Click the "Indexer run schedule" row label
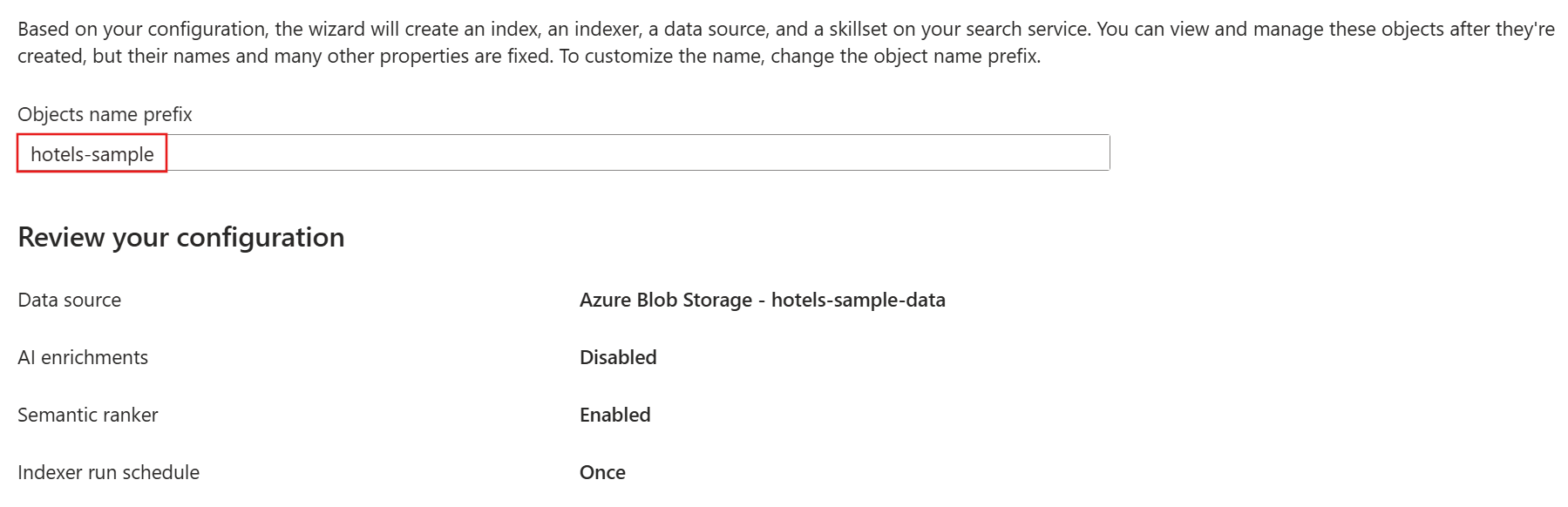Viewport: 1568px width, 507px height. pos(109,472)
